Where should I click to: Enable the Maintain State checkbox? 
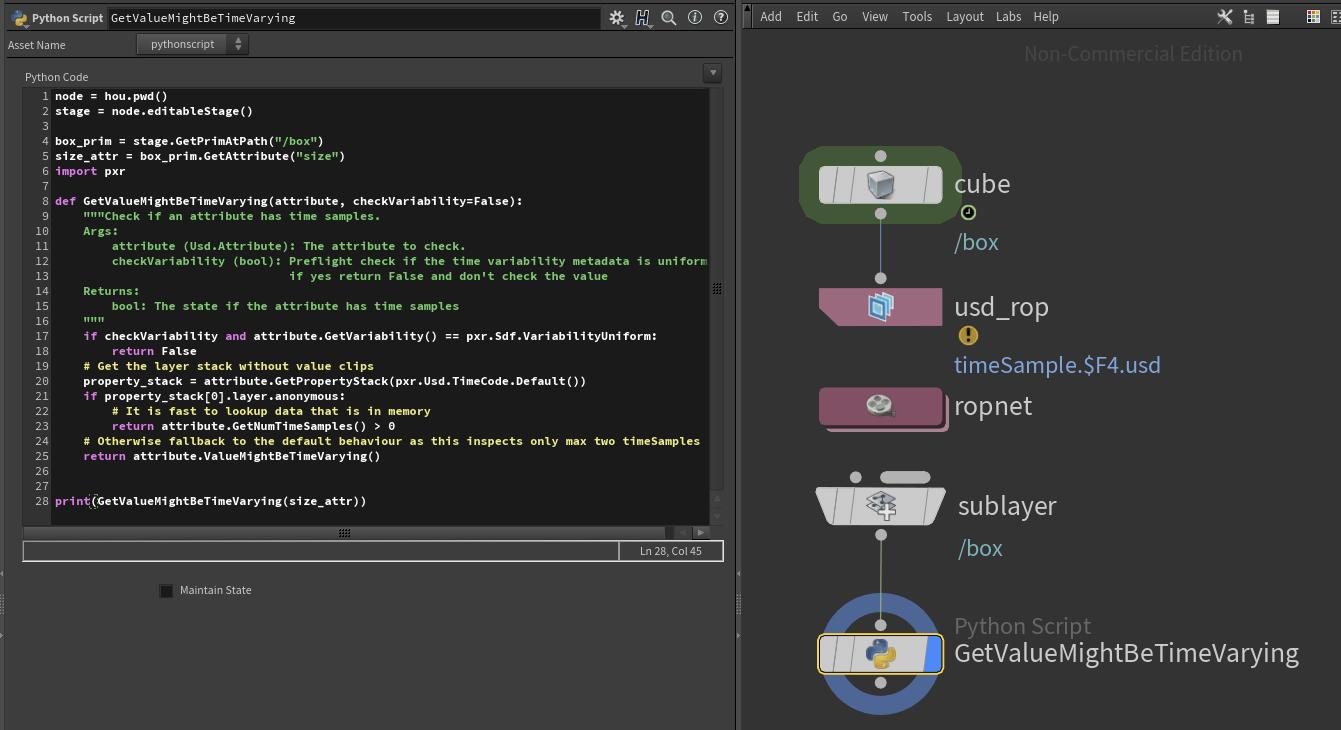(166, 591)
